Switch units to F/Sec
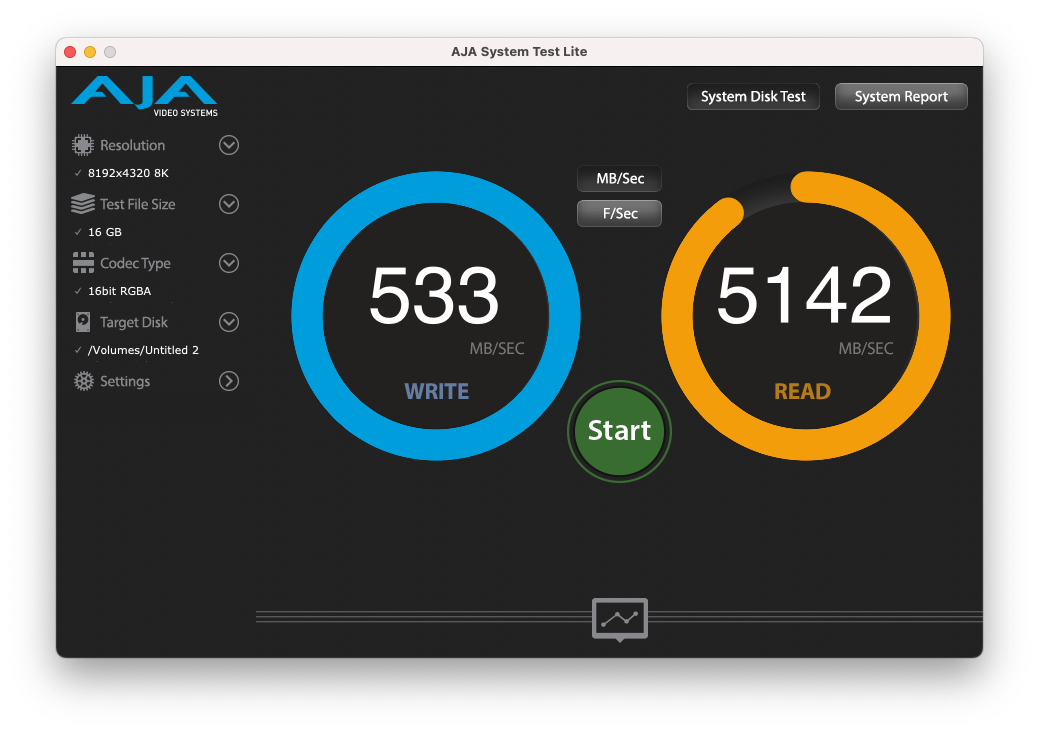Image resolution: width=1039 pixels, height=732 pixels. click(620, 213)
